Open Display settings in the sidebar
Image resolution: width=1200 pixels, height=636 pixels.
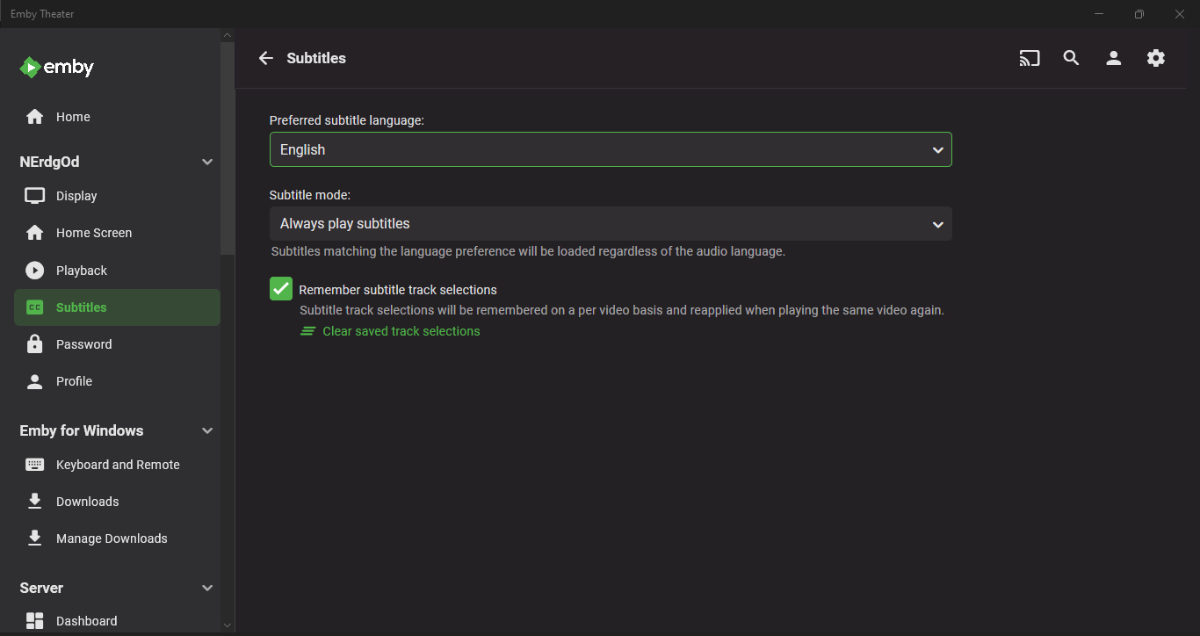(x=76, y=196)
